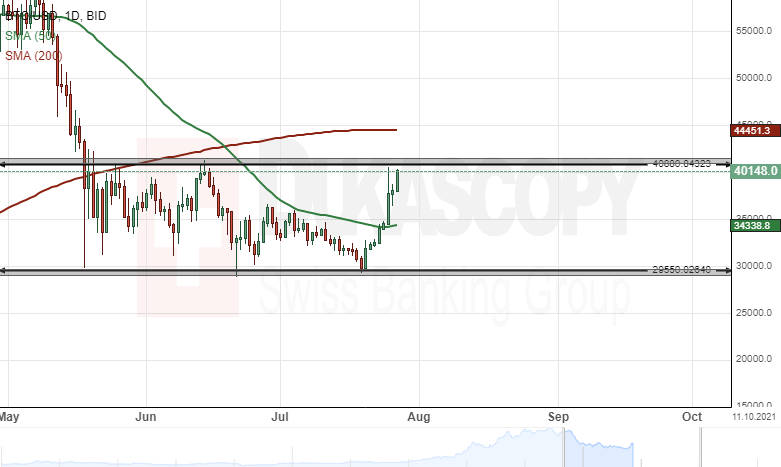Screen dimensions: 781x467
Task: Click the 30000.0 price axis label
Action: [x=754, y=266]
